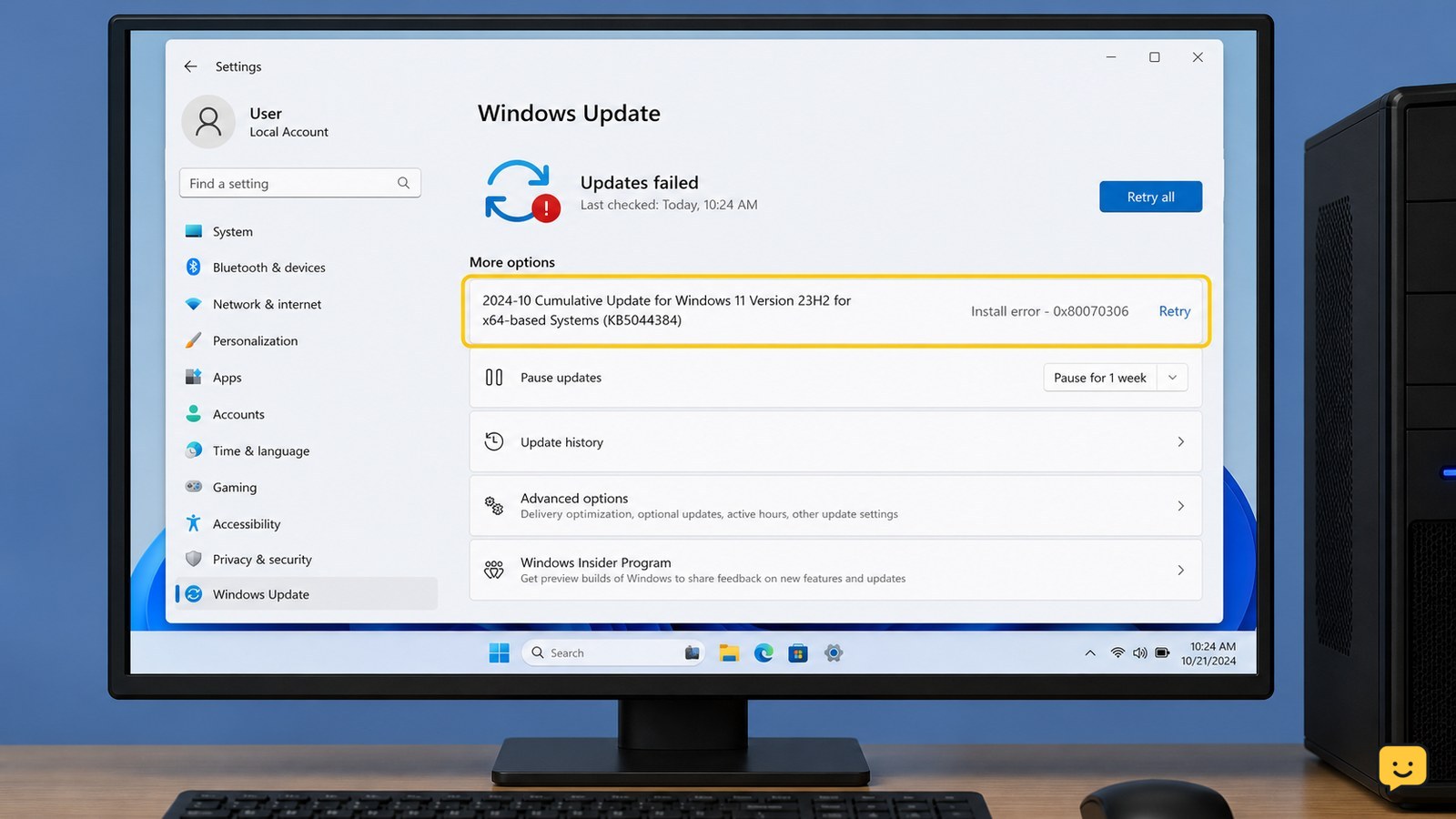Click Last checked: Today, 10:24 AM text

pos(669,205)
